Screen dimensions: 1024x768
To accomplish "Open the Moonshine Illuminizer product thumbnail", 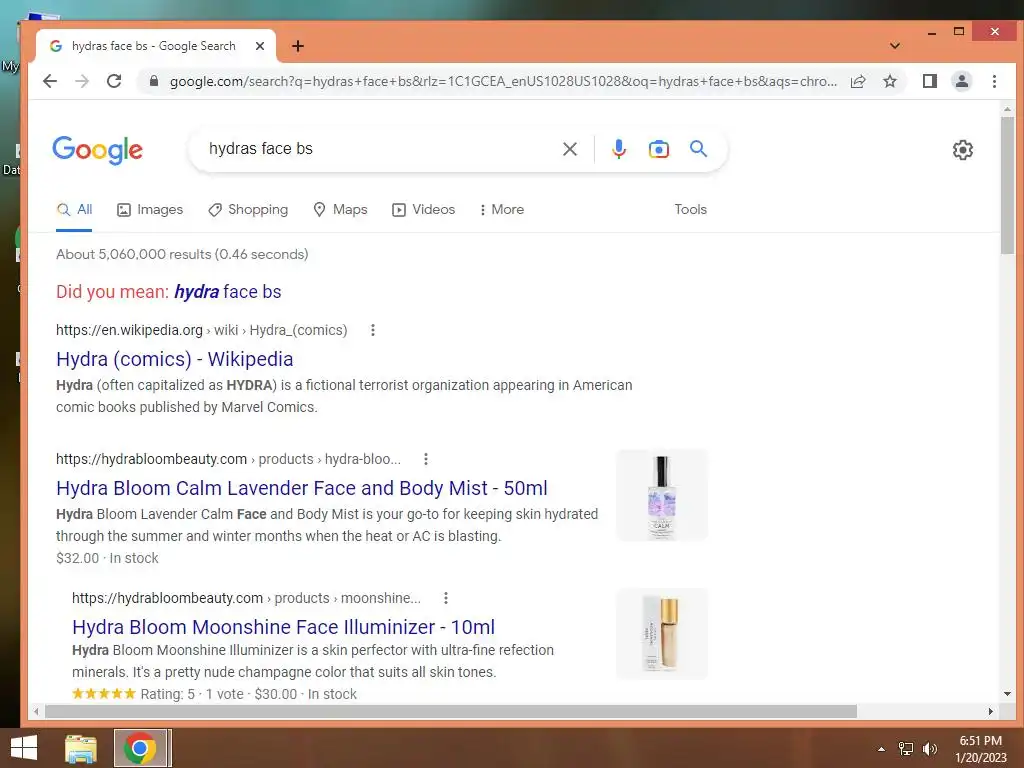I will [662, 633].
